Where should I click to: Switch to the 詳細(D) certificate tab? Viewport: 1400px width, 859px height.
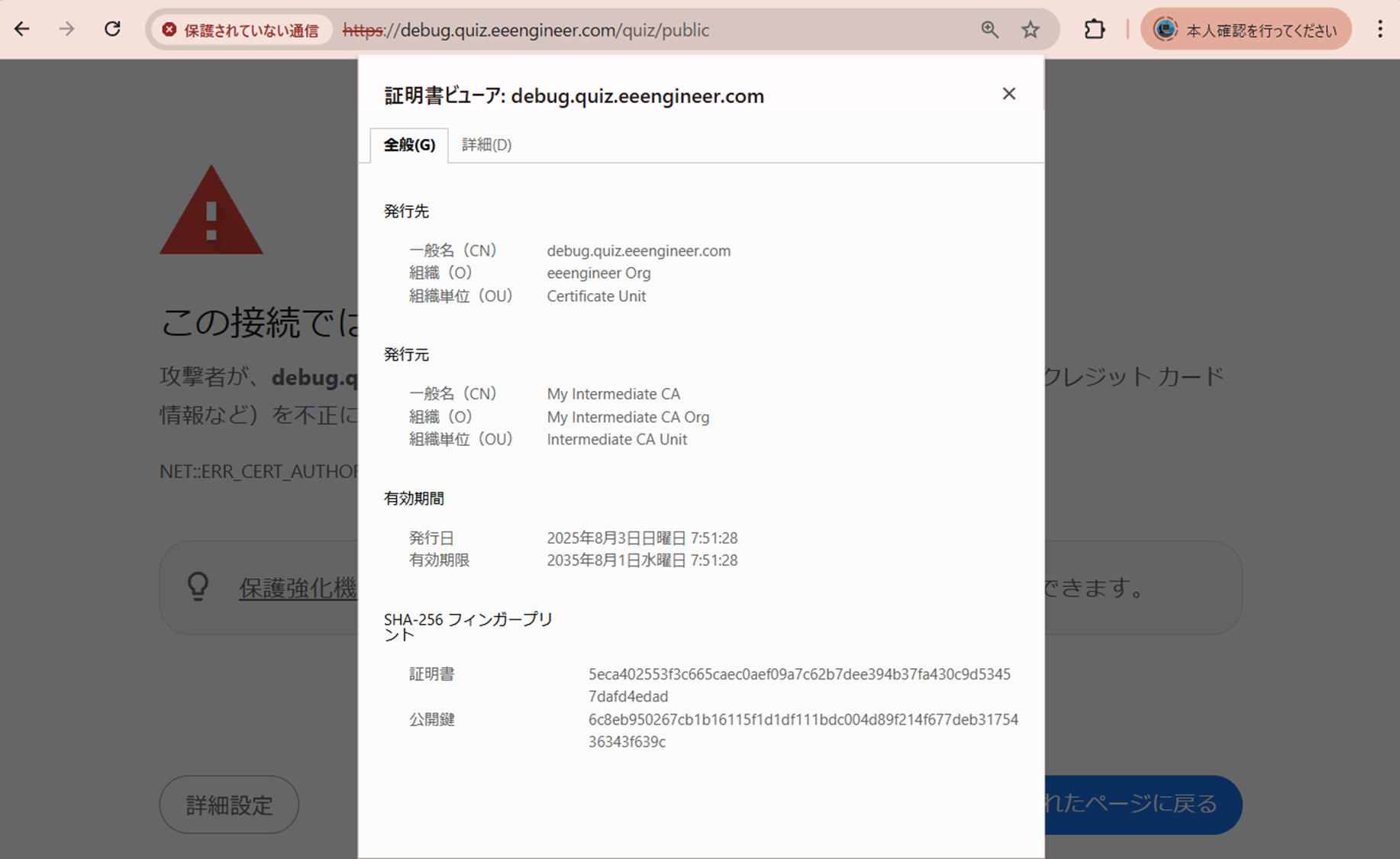click(486, 145)
